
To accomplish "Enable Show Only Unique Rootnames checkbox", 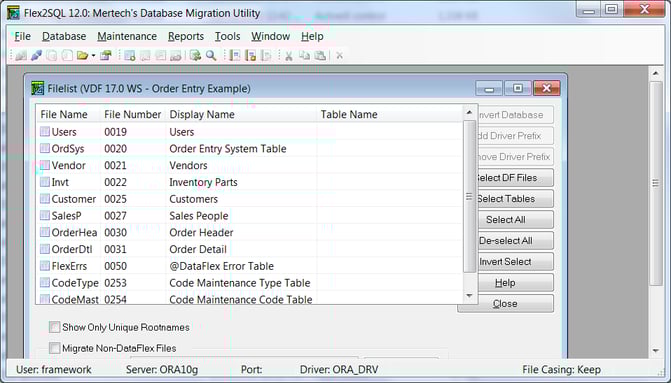I will pos(54,327).
